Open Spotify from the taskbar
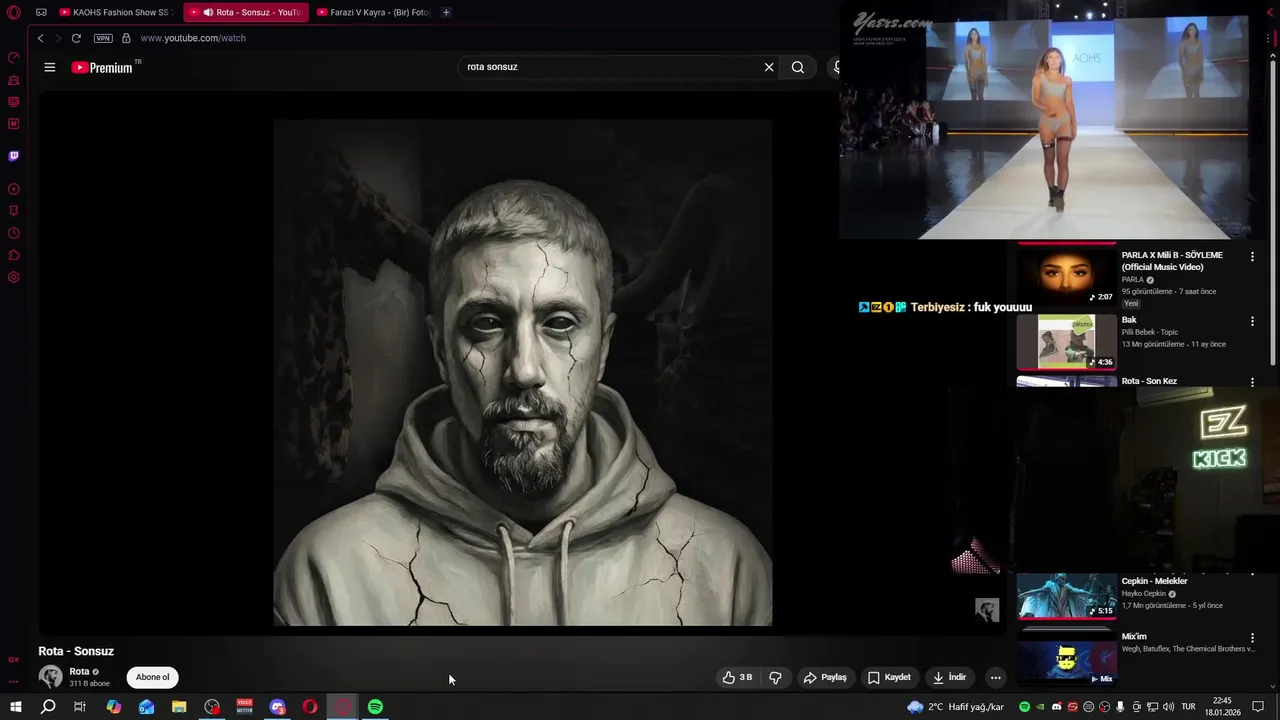 [x=375, y=707]
